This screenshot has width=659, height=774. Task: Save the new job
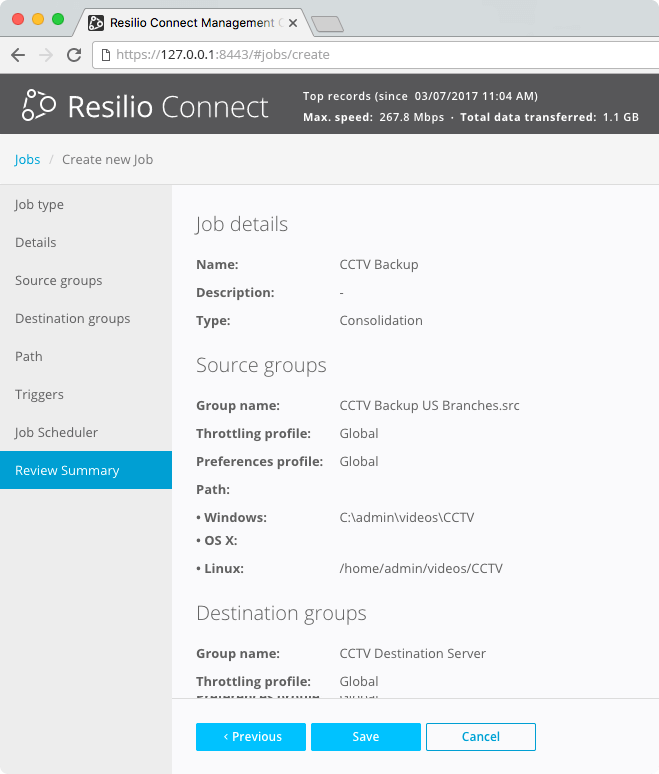point(366,737)
